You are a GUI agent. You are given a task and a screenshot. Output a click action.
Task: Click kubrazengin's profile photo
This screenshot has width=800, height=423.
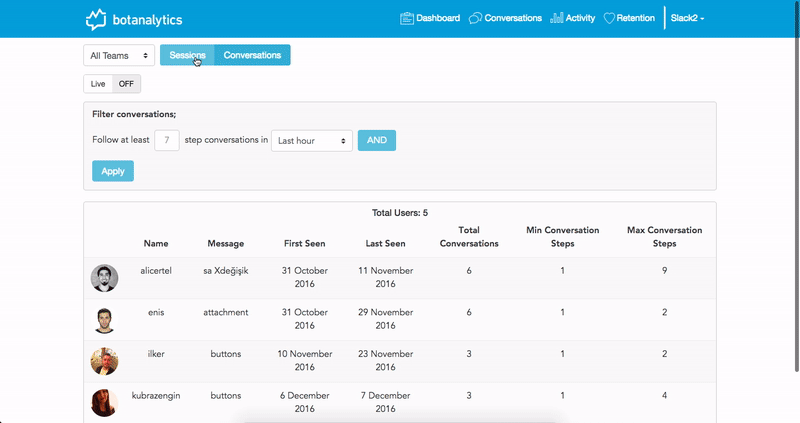105,403
